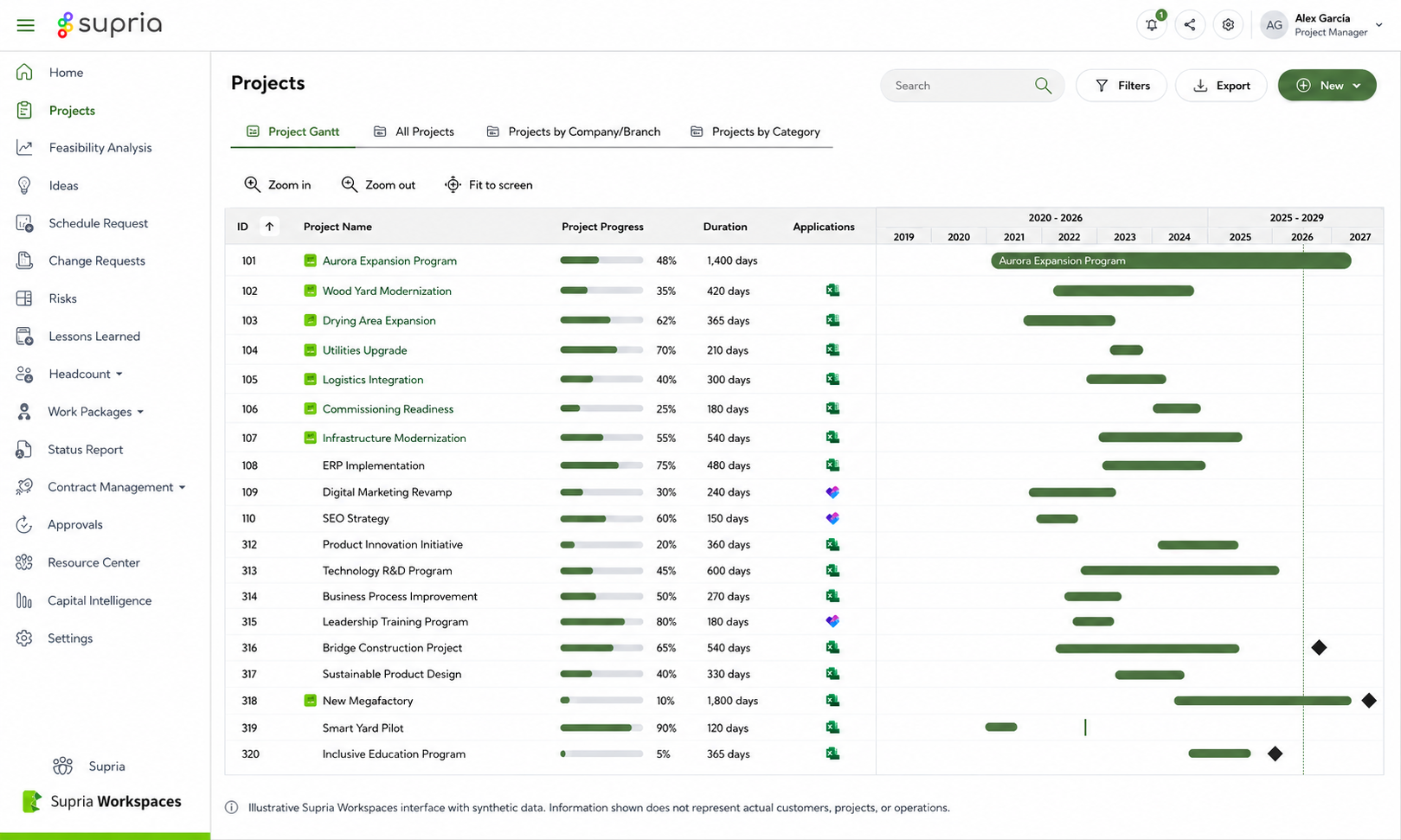Expand the Work Packages submenu
This screenshot has height=840, width=1401.
pos(140,412)
